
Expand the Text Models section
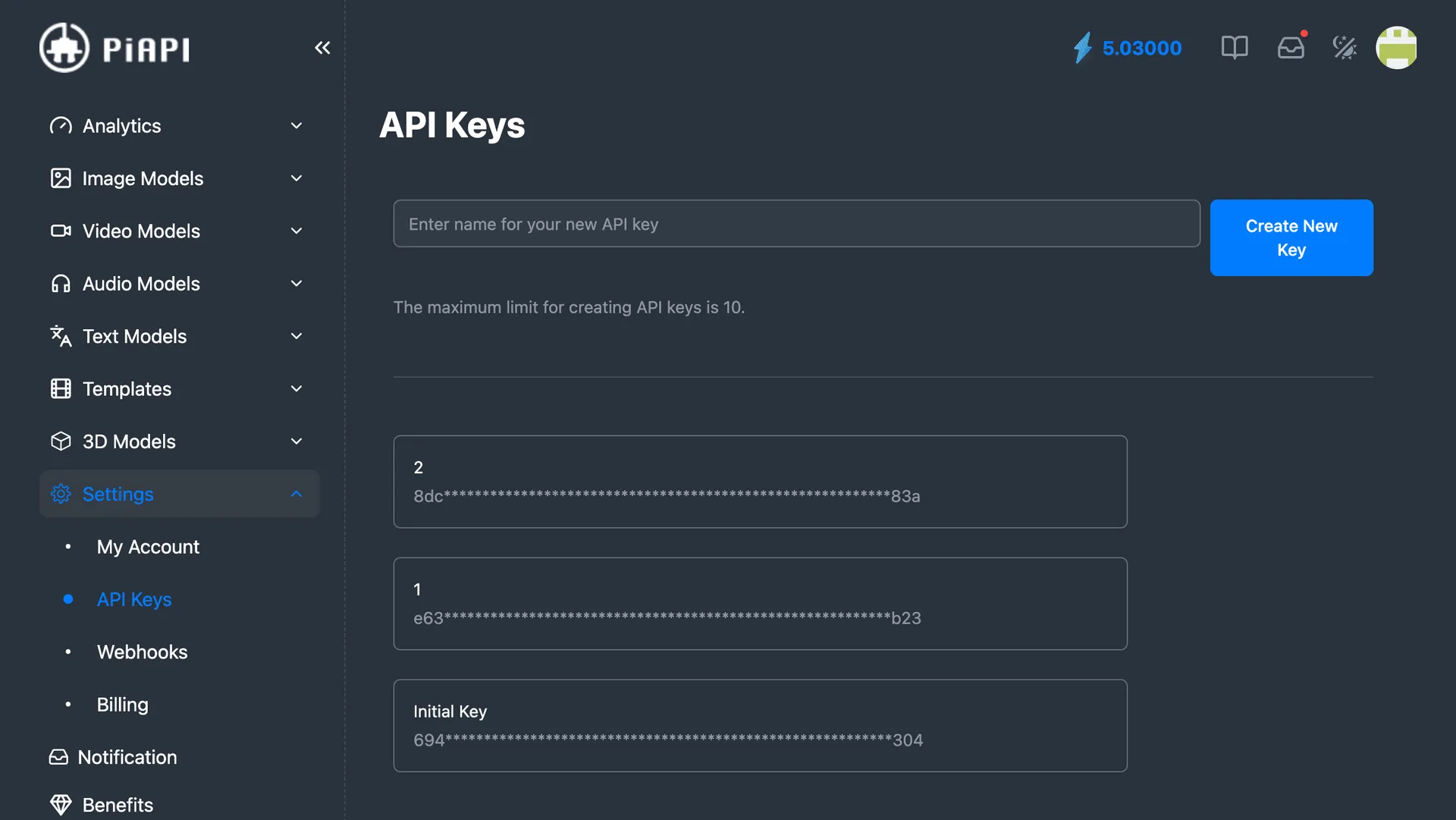296,336
